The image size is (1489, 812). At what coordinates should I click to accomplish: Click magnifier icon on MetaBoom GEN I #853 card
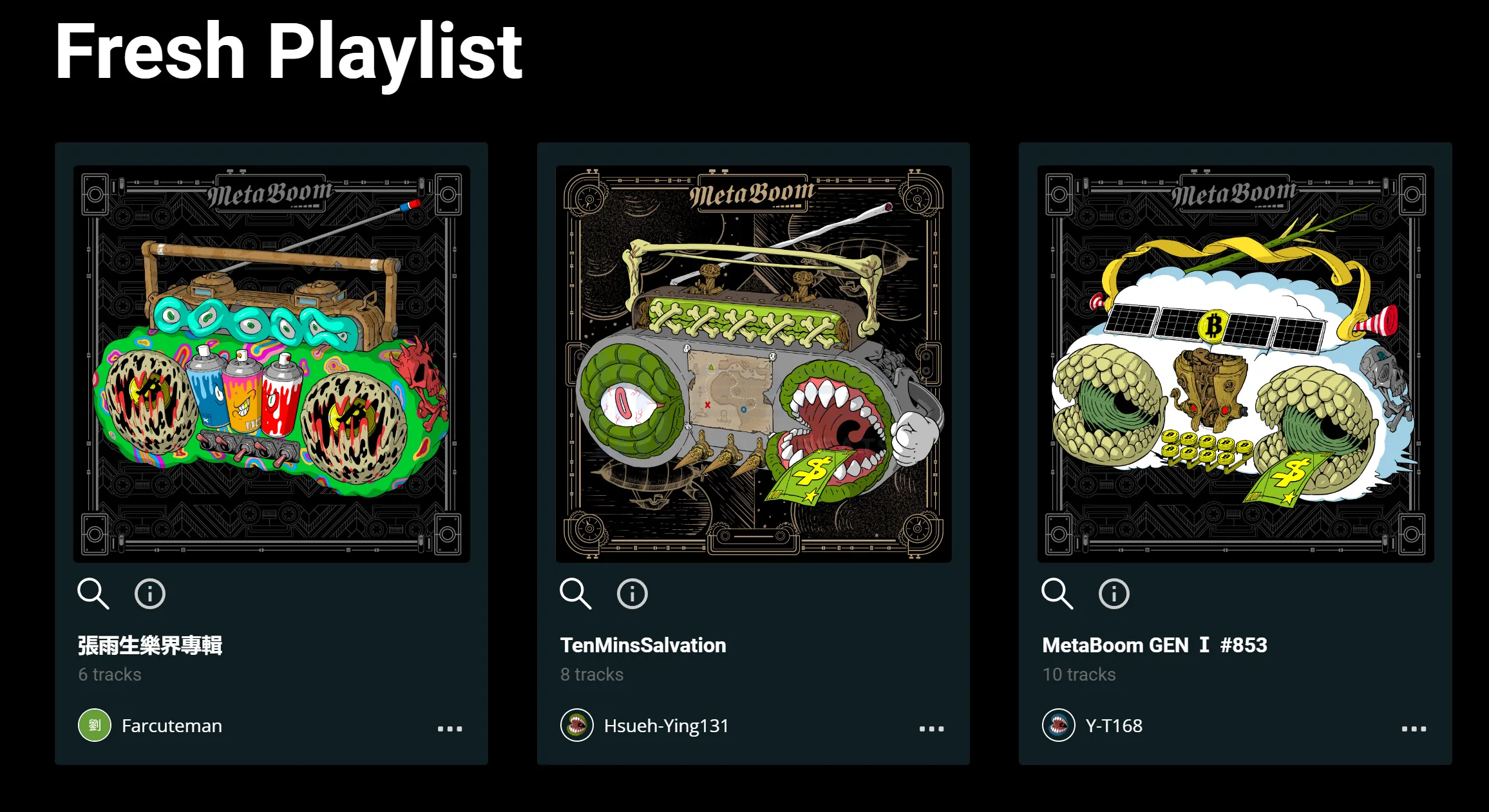[x=1057, y=594]
